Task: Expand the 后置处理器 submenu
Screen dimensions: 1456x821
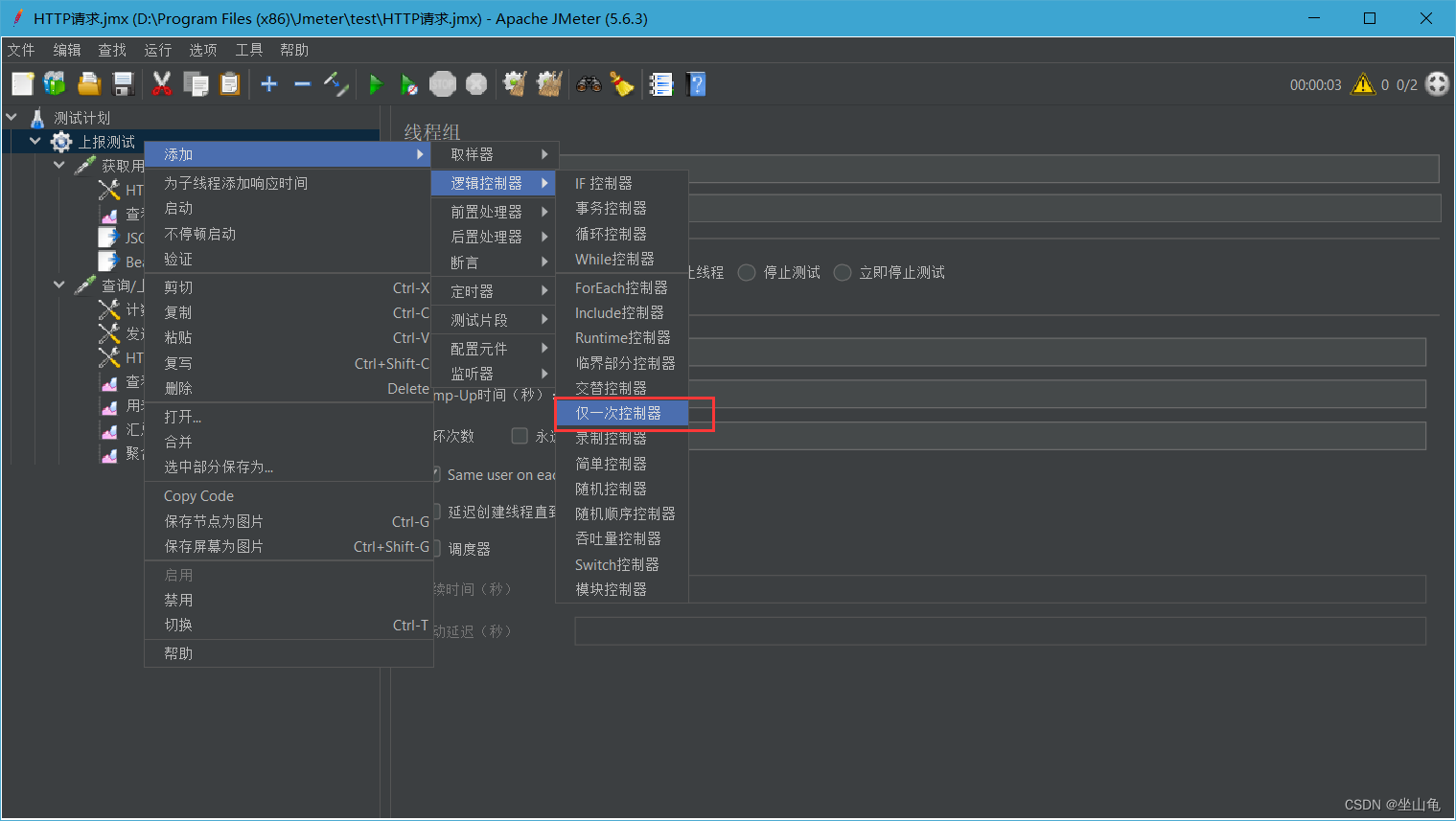Action: tap(494, 237)
